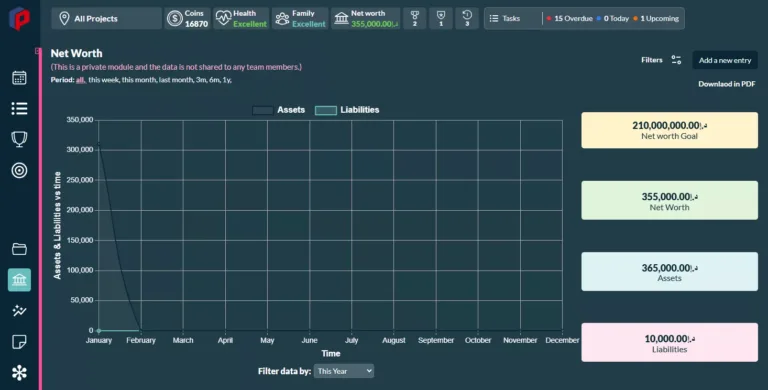Click the Filters sliders icon
The width and height of the screenshot is (768, 390).
coord(676,60)
